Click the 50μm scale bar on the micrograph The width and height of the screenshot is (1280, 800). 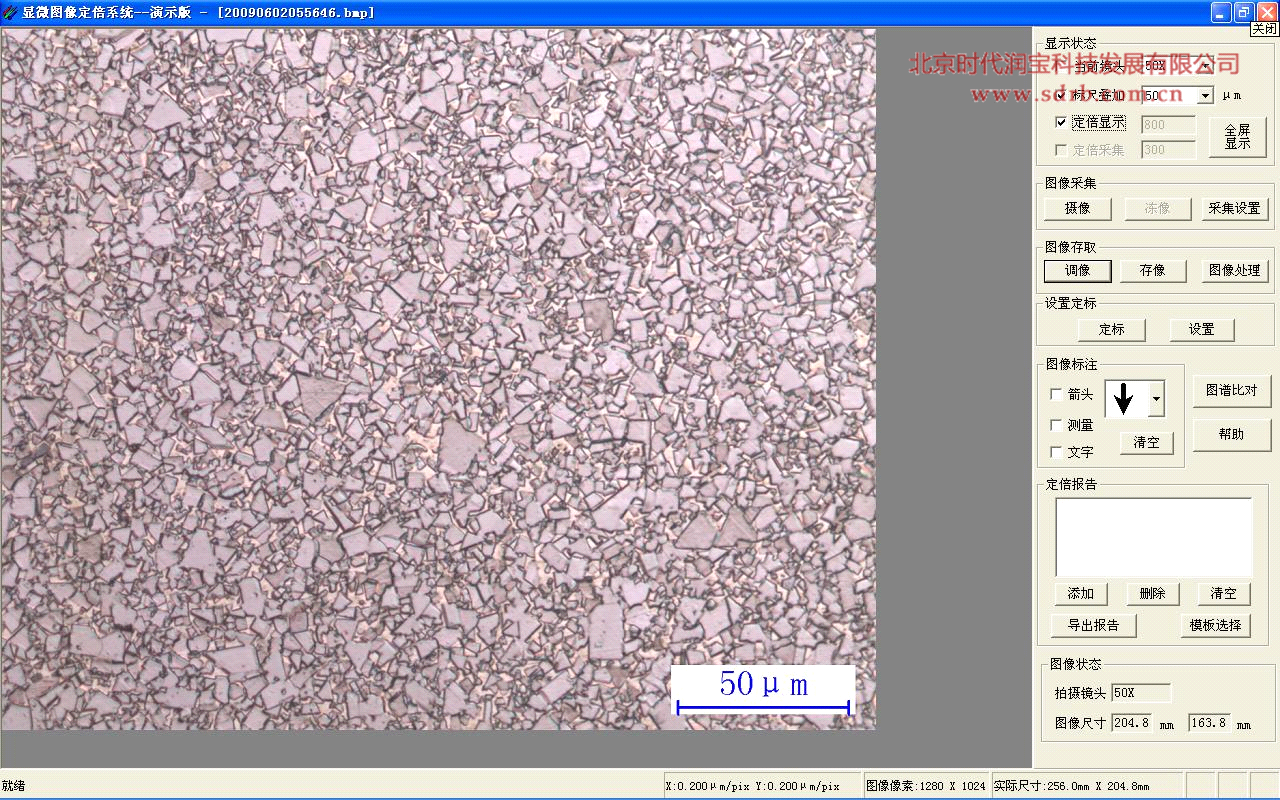(x=763, y=690)
